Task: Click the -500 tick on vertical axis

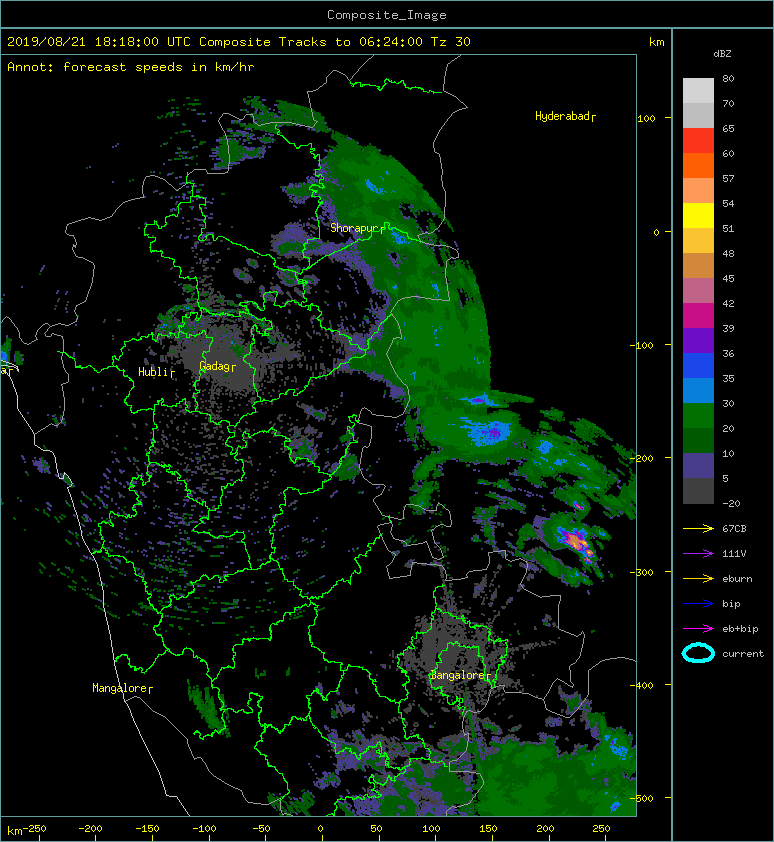Action: 641,799
